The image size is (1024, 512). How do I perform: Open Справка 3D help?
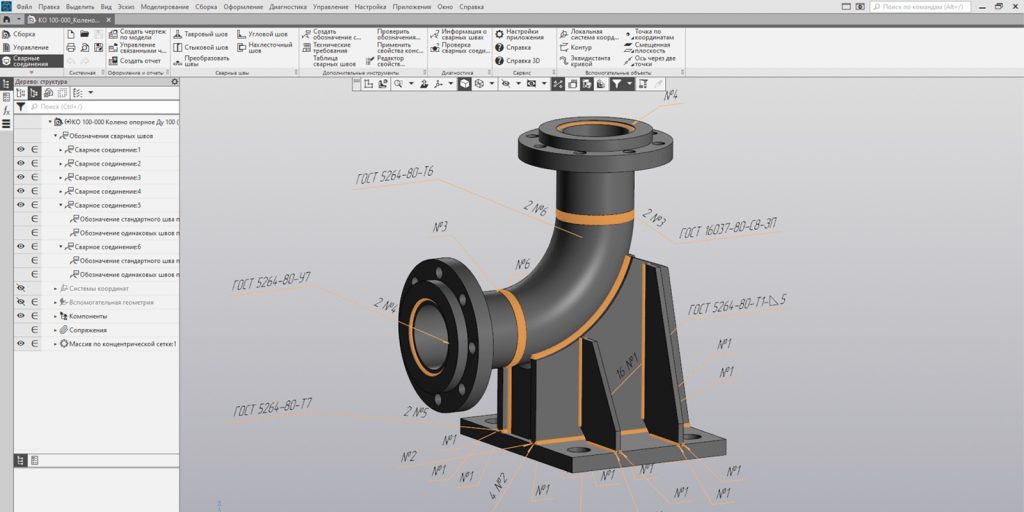(517, 61)
